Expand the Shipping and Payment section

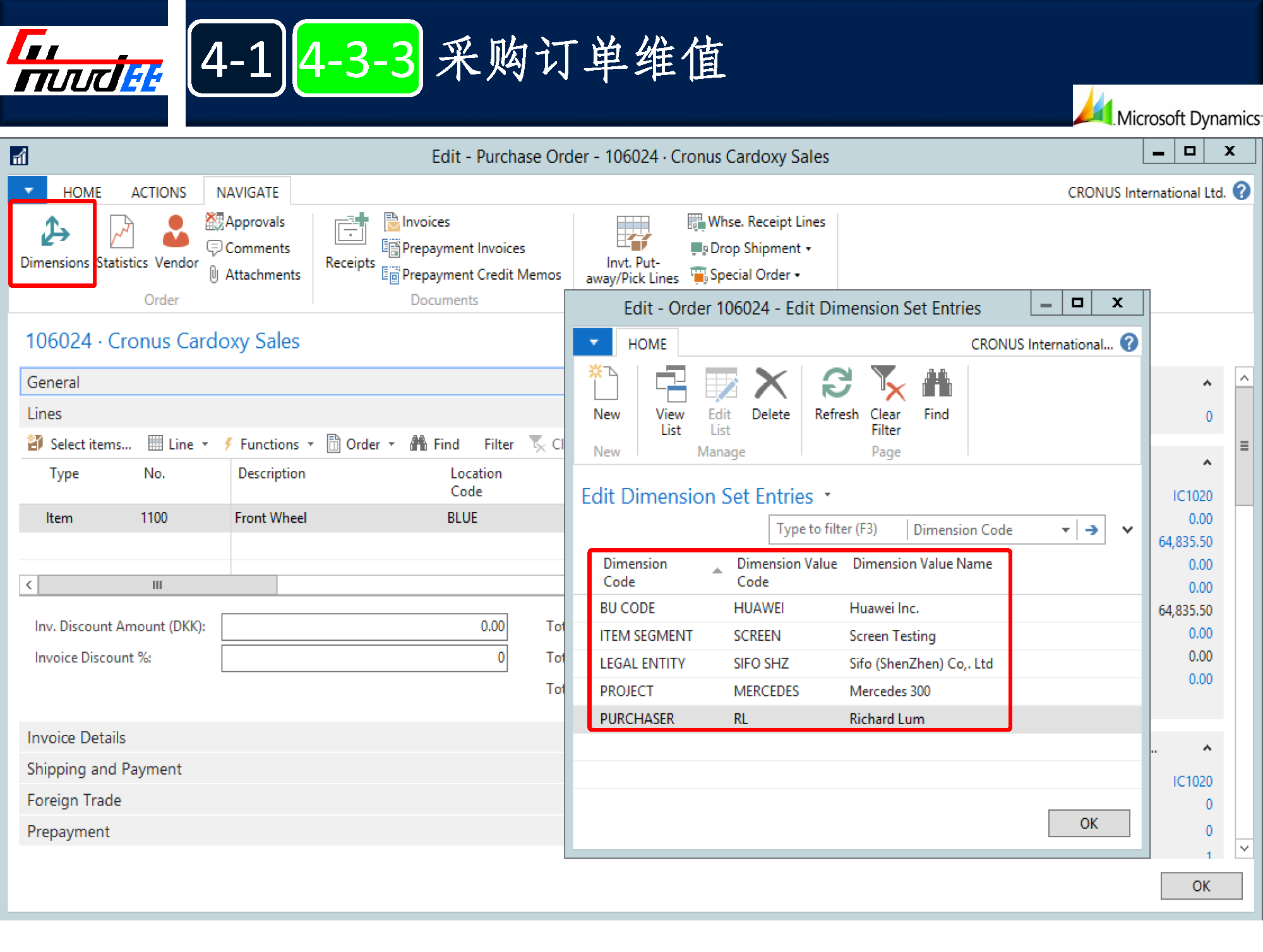pyautogui.click(x=104, y=769)
